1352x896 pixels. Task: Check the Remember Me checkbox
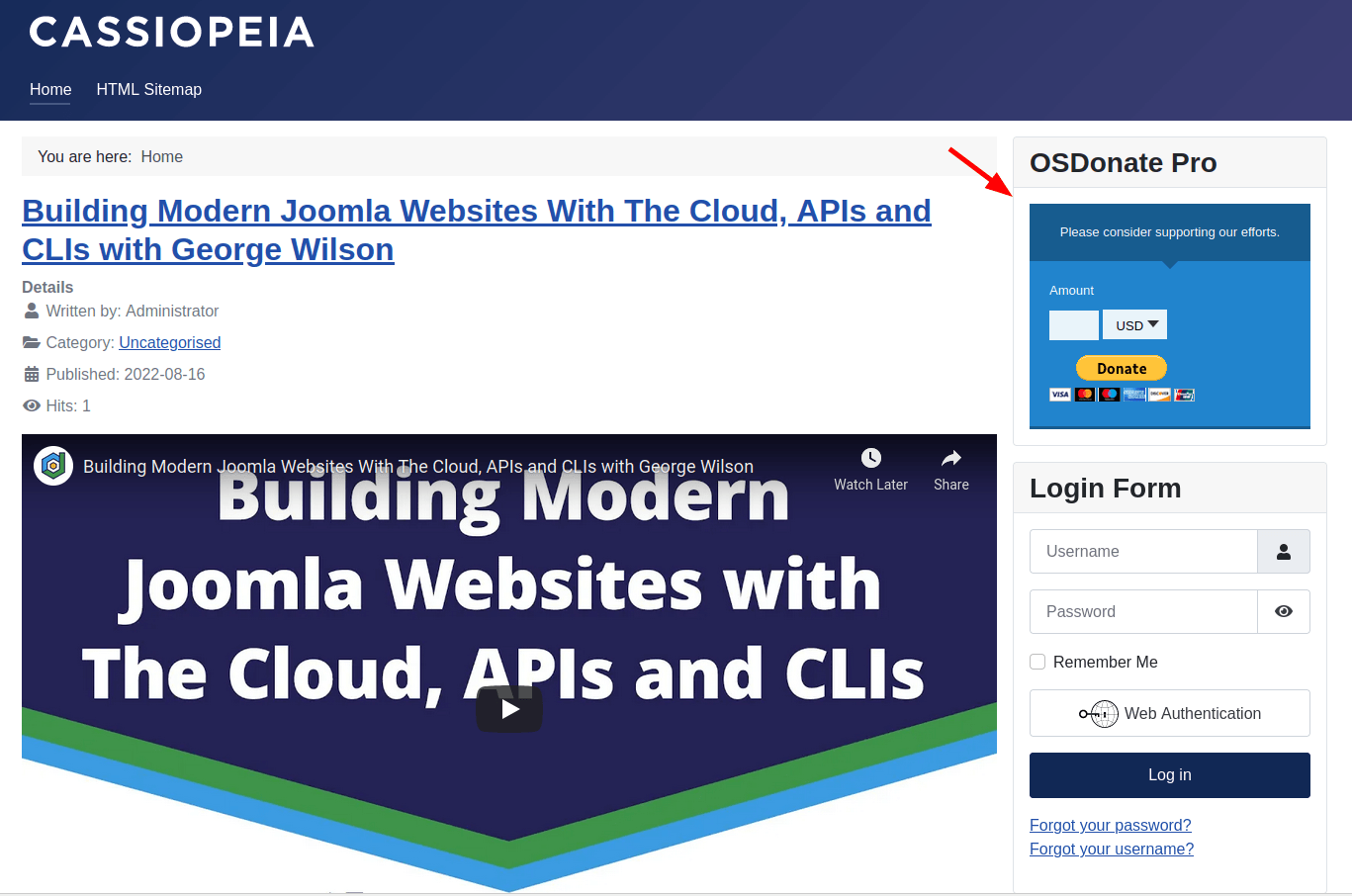pos(1037,662)
